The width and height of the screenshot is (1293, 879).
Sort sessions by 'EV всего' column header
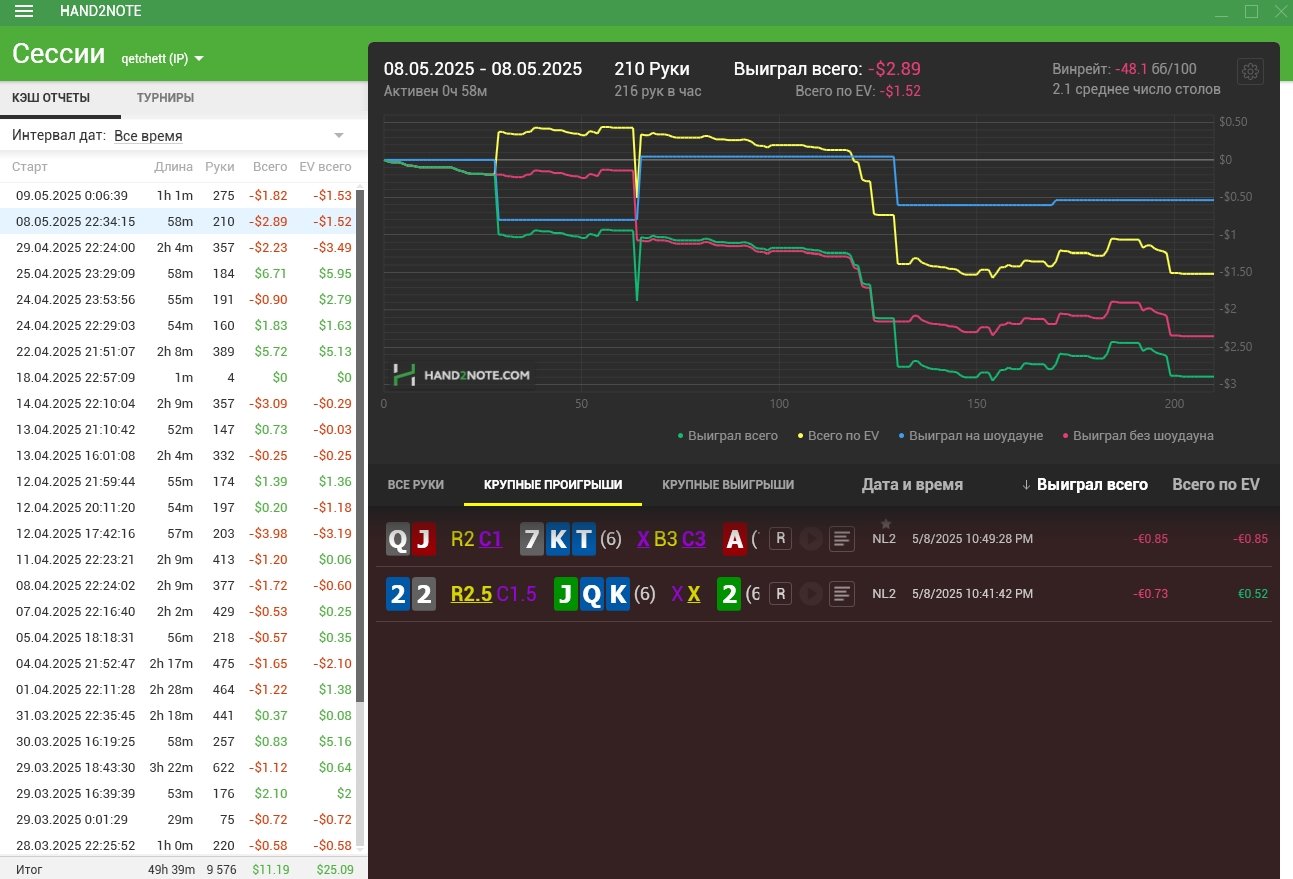pos(326,167)
